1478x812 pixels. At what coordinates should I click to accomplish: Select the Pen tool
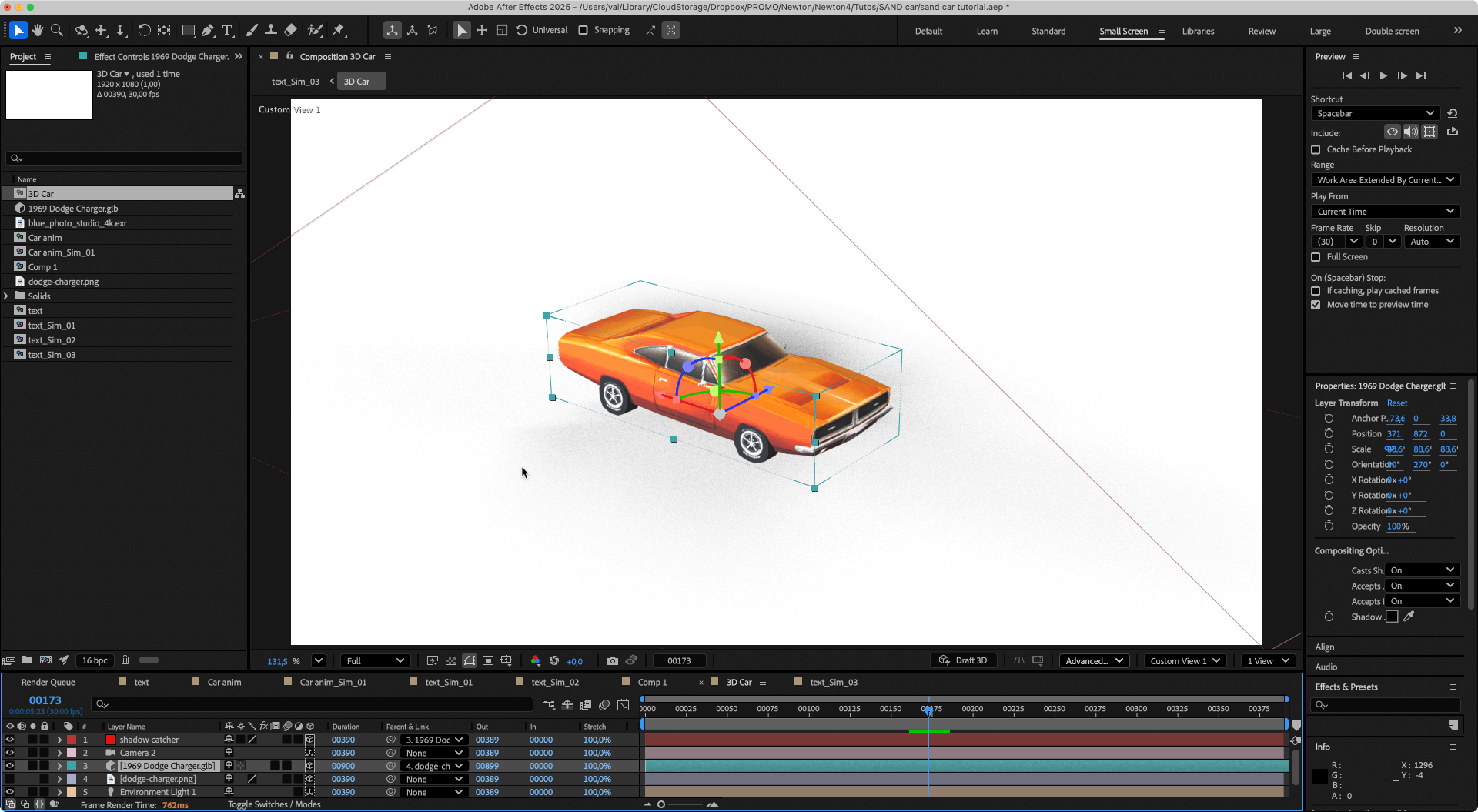208,30
